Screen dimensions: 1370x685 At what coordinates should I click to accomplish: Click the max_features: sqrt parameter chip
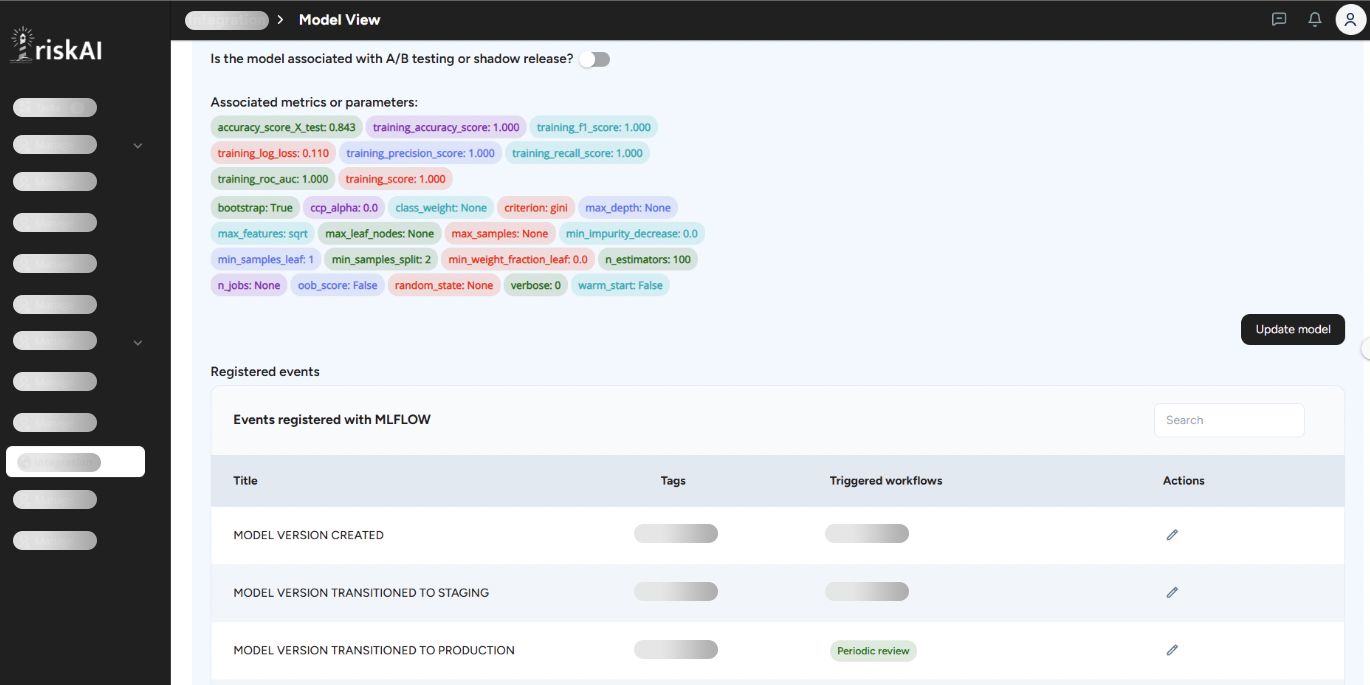click(x=262, y=234)
